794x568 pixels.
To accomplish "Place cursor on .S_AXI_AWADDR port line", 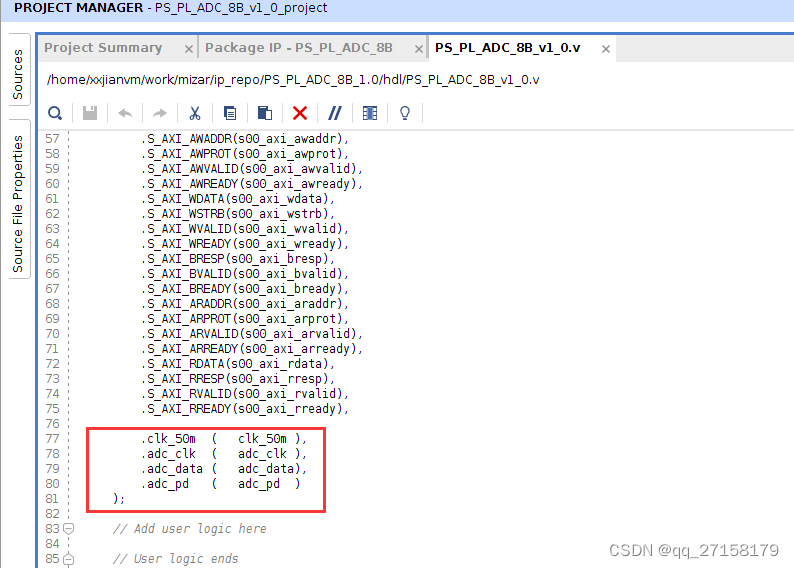I will click(x=245, y=139).
